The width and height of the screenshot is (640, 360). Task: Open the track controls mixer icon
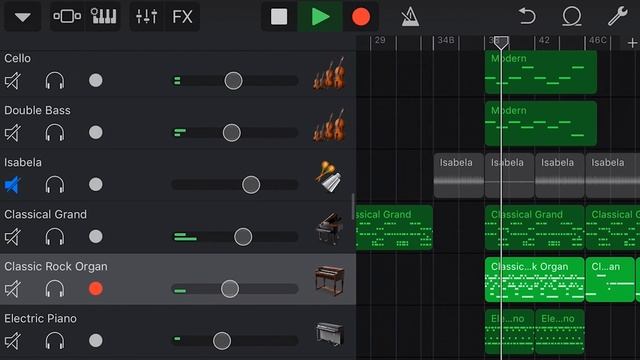pos(146,17)
